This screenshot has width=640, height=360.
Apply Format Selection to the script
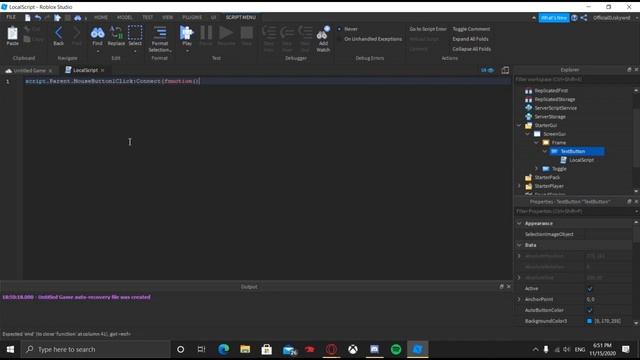[160, 38]
